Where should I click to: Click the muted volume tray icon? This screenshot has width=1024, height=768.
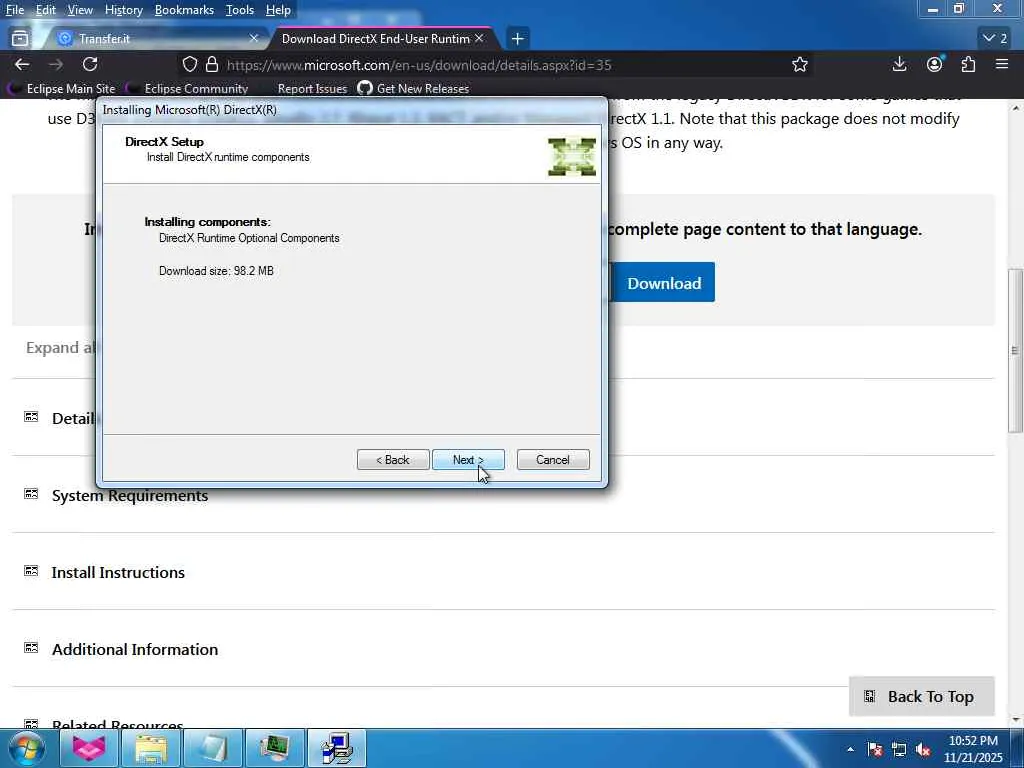[923, 750]
